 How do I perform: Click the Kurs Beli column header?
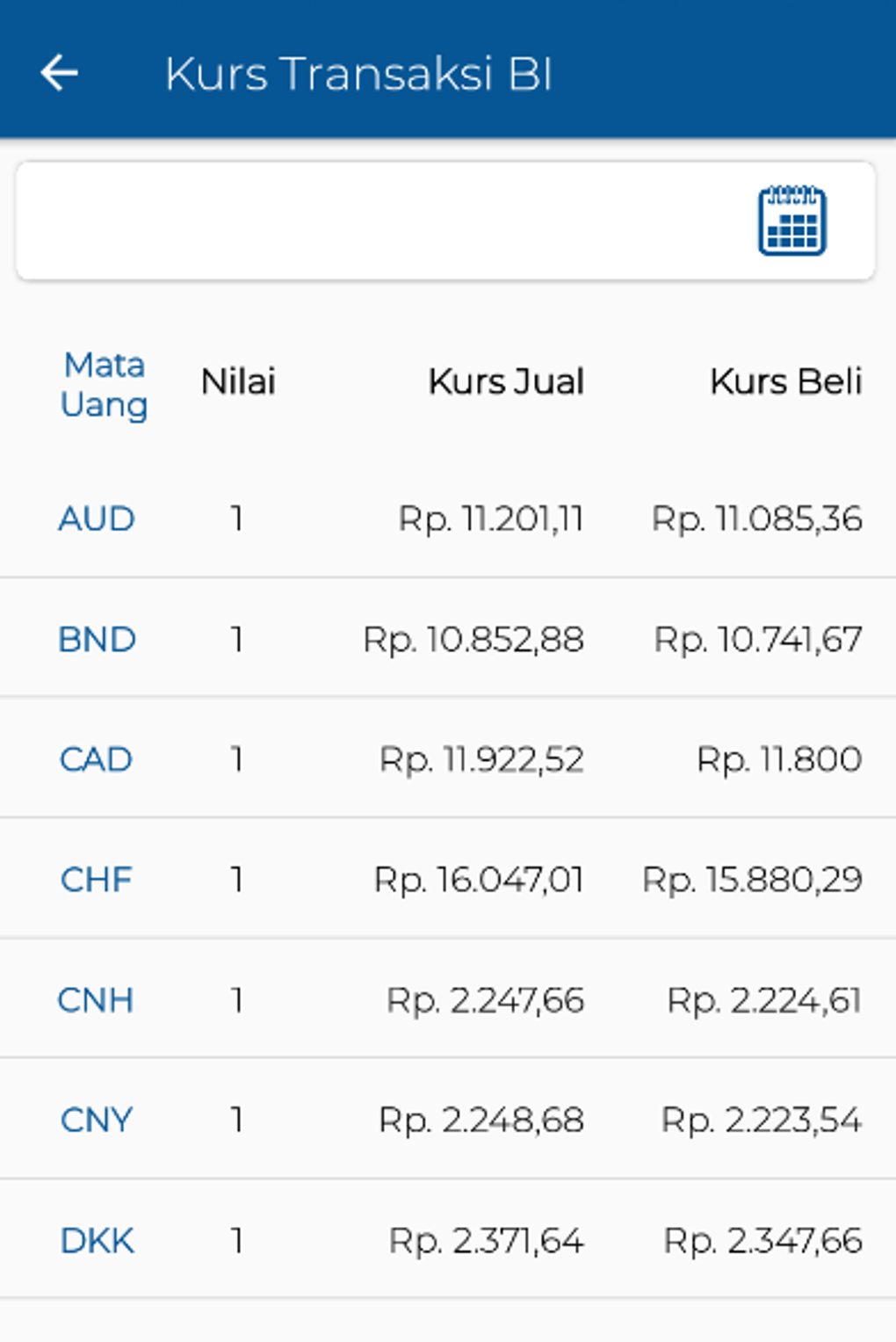785,382
